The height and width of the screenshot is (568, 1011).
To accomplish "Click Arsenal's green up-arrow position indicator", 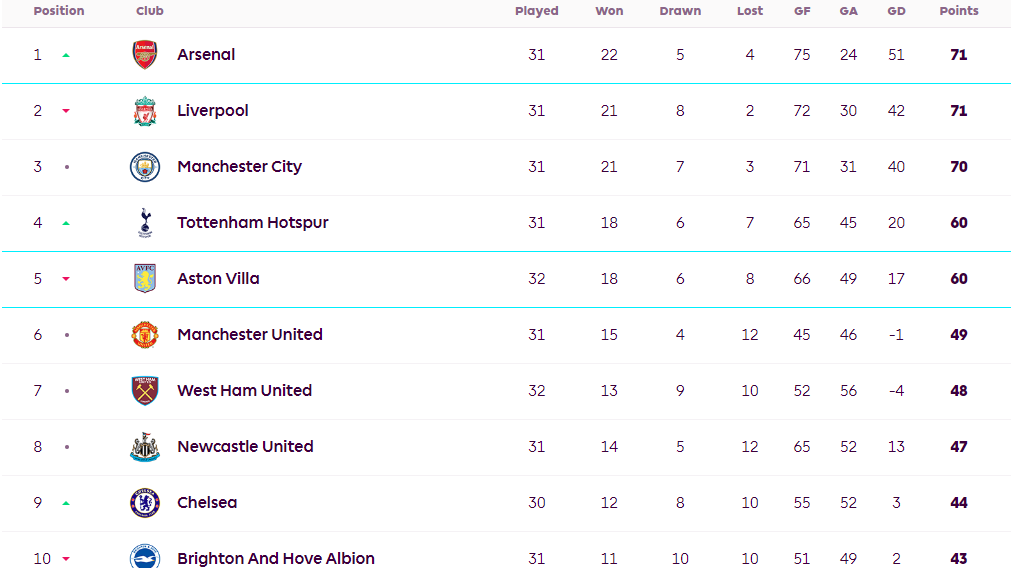I will [66, 55].
